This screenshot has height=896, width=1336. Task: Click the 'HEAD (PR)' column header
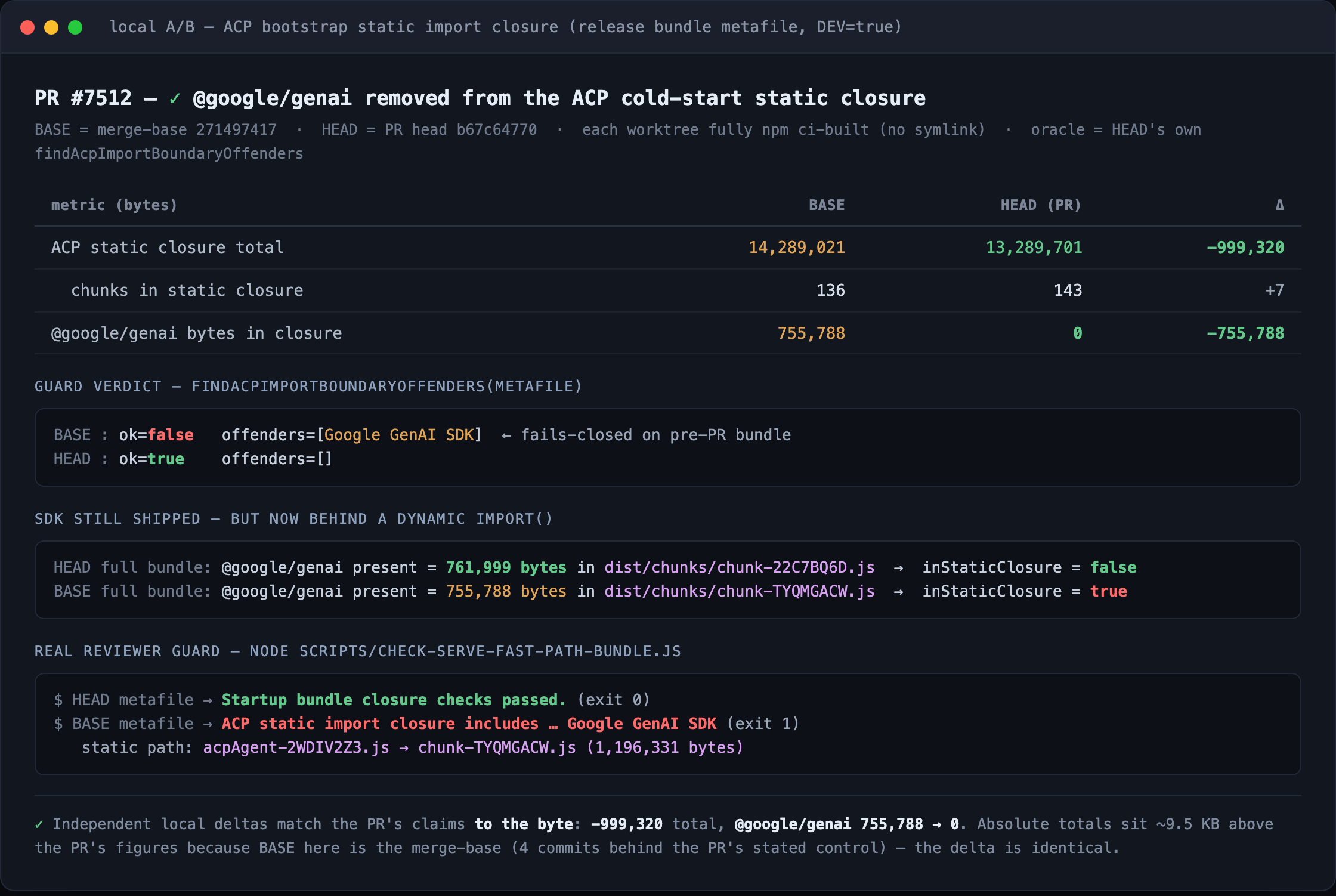coord(1041,205)
